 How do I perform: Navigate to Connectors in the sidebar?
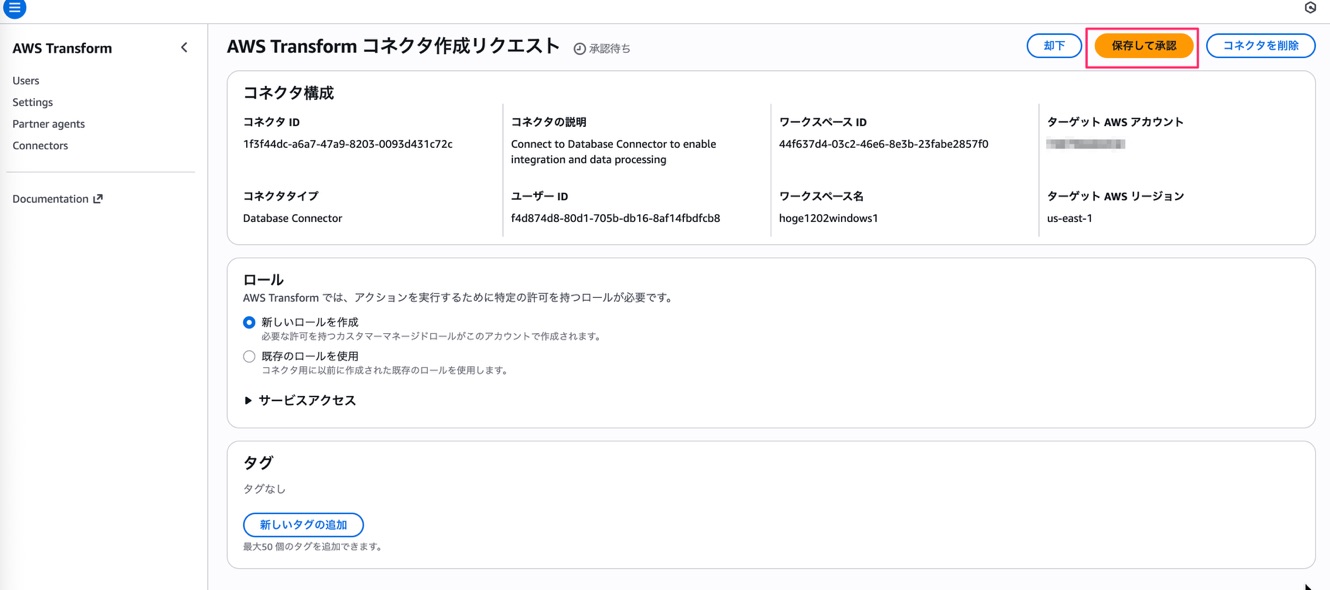[x=40, y=146]
